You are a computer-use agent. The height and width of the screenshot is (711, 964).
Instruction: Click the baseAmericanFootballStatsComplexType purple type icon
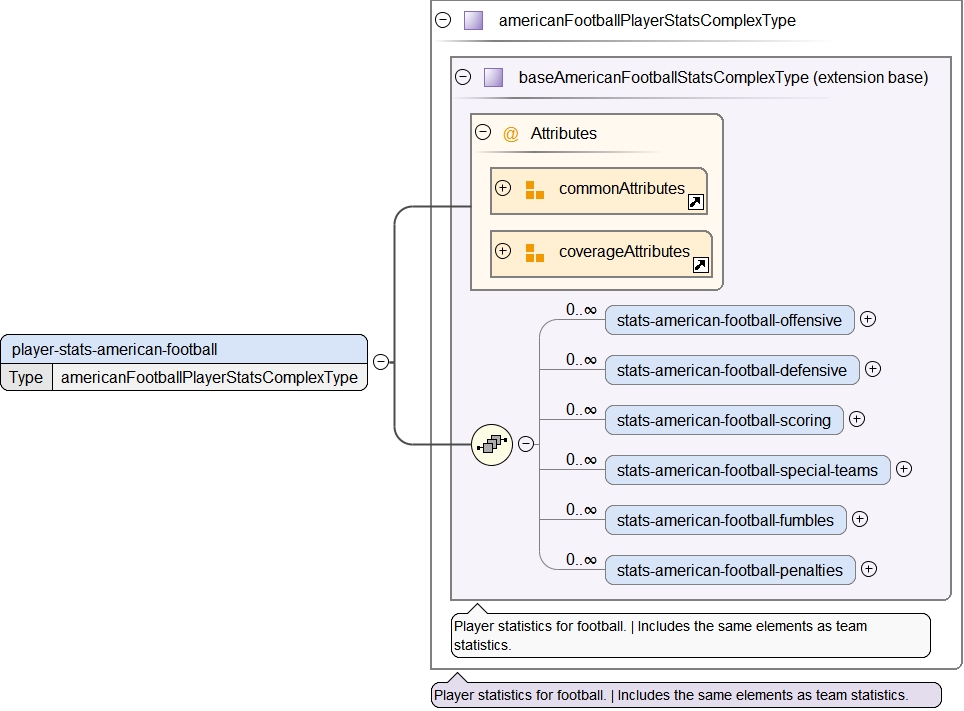pos(493,77)
